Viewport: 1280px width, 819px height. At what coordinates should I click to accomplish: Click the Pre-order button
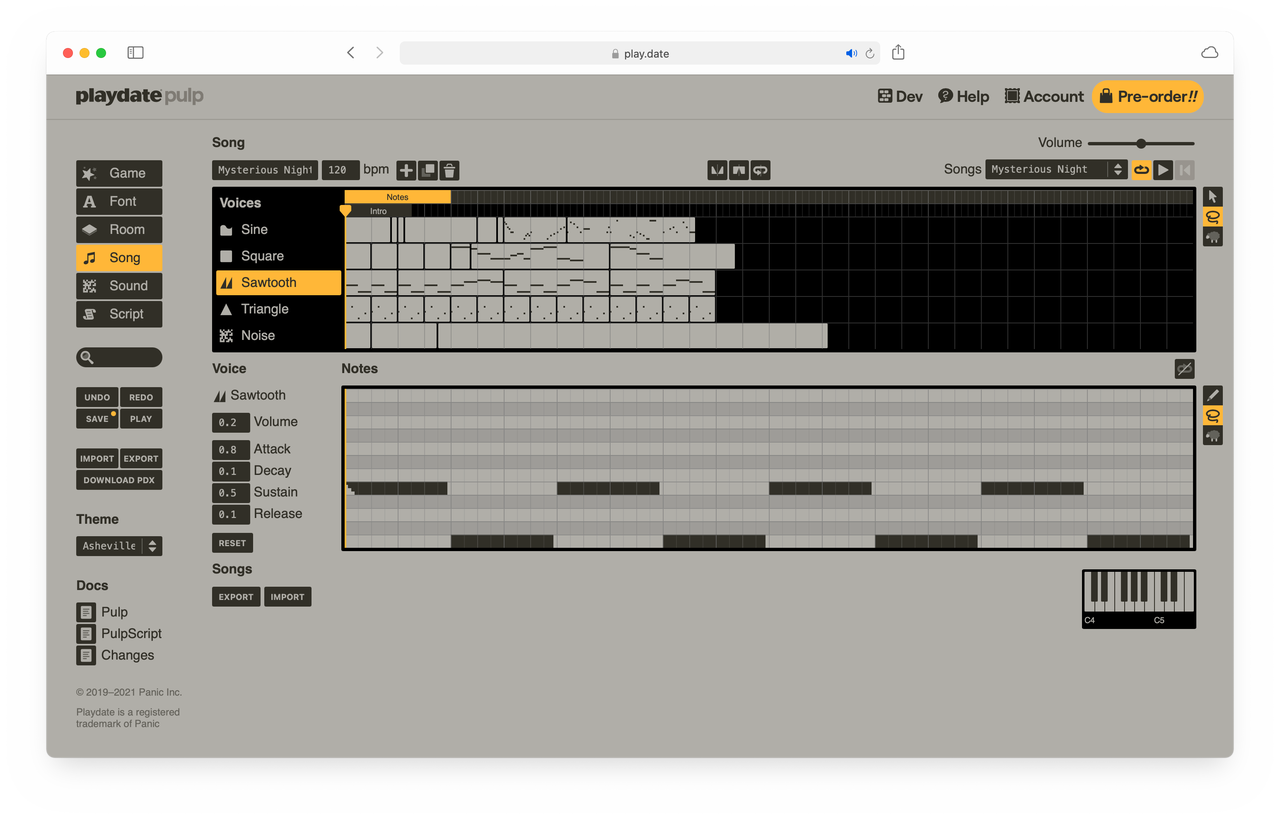pos(1147,97)
